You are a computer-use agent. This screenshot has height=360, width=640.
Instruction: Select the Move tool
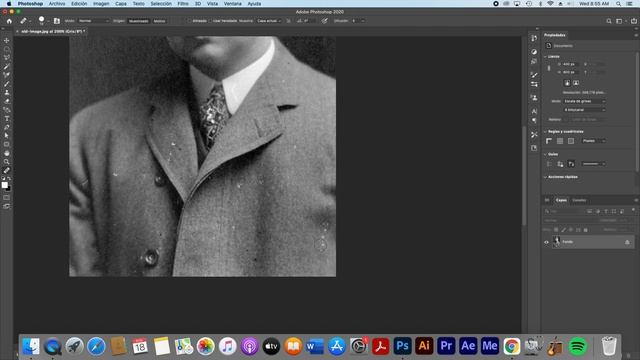pos(7,40)
